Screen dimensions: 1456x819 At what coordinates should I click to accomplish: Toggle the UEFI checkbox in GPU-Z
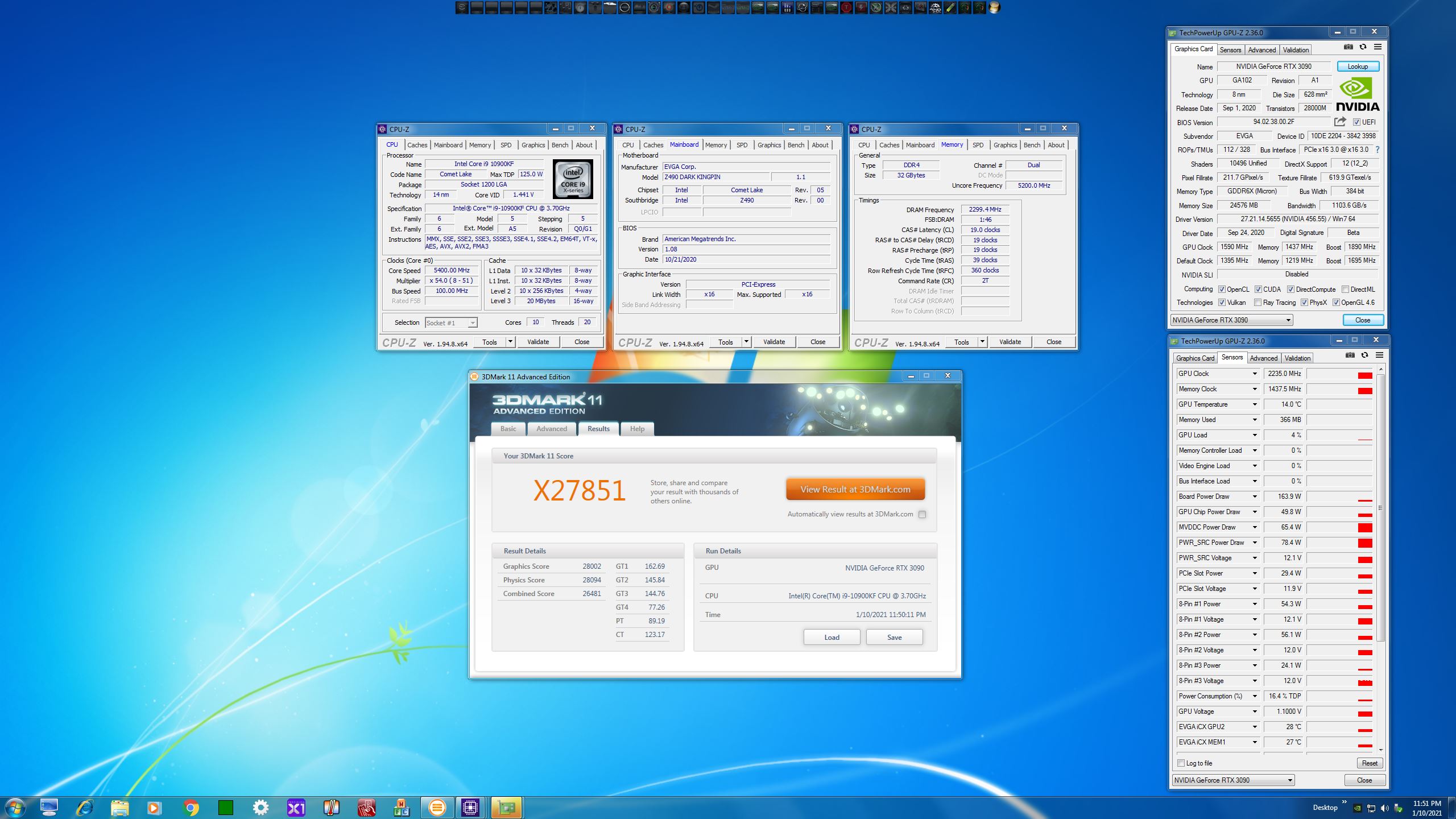click(x=1356, y=122)
